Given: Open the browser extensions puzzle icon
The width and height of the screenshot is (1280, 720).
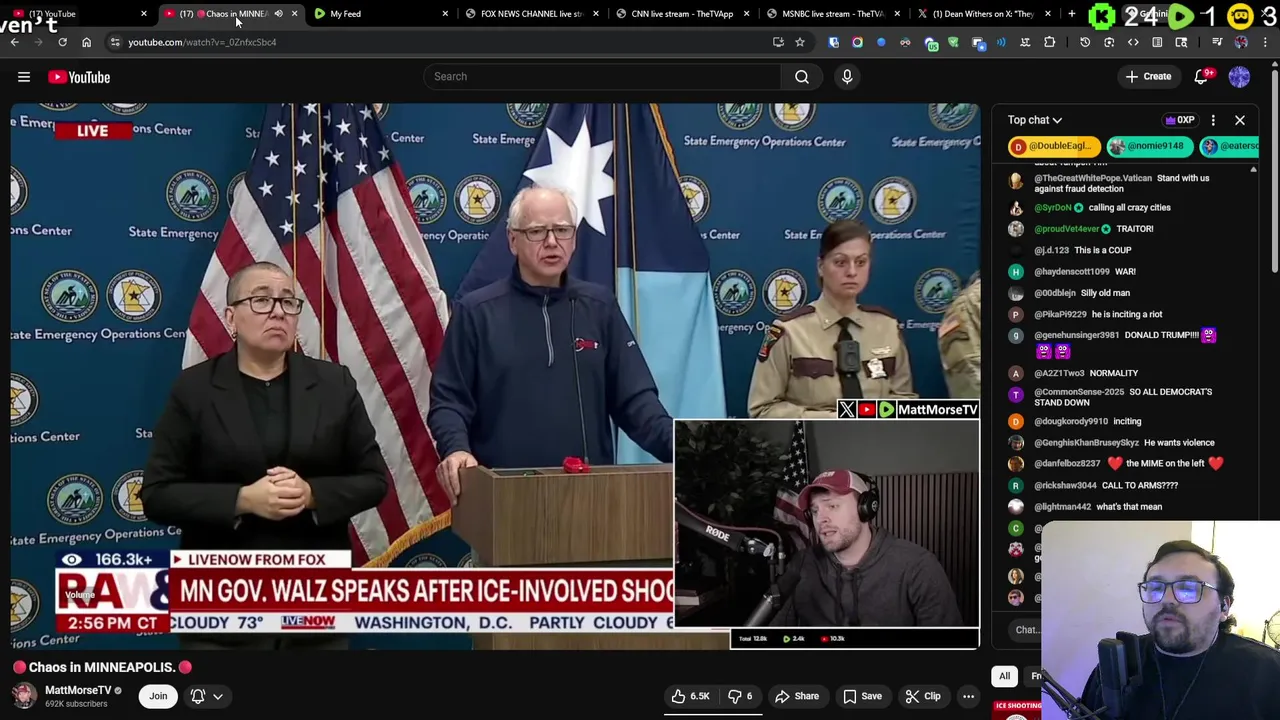Looking at the screenshot, I should pyautogui.click(x=1049, y=42).
